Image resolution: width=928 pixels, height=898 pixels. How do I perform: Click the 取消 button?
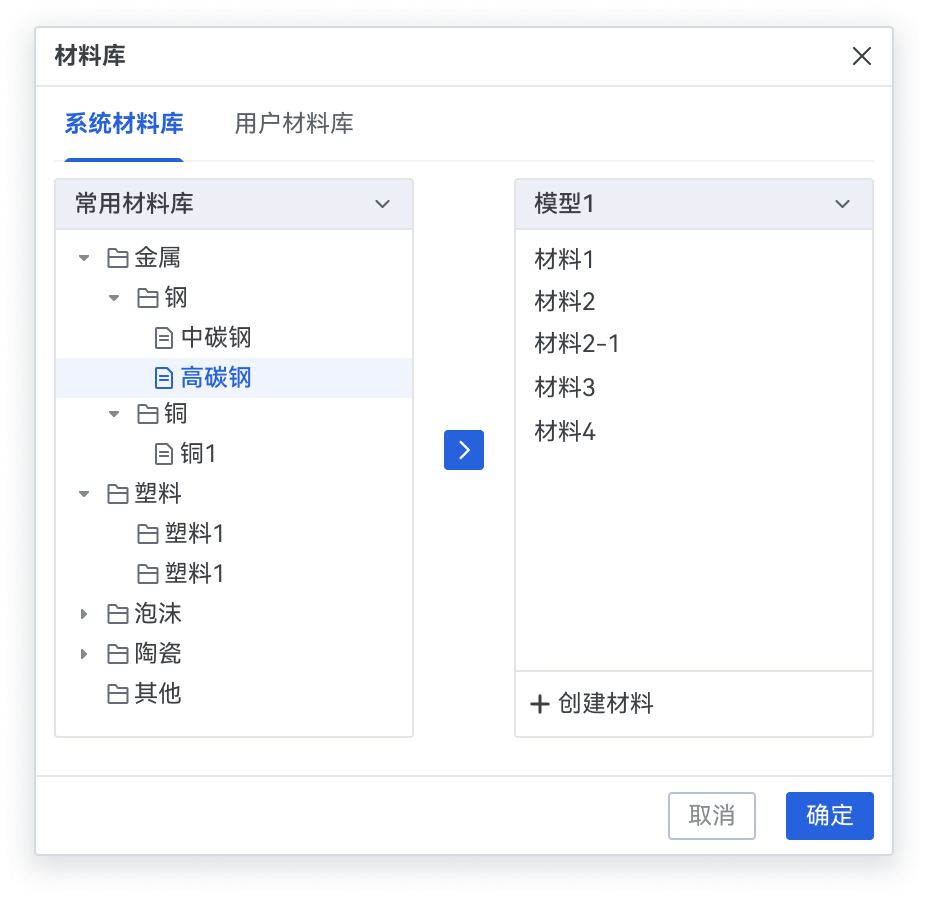(x=712, y=816)
